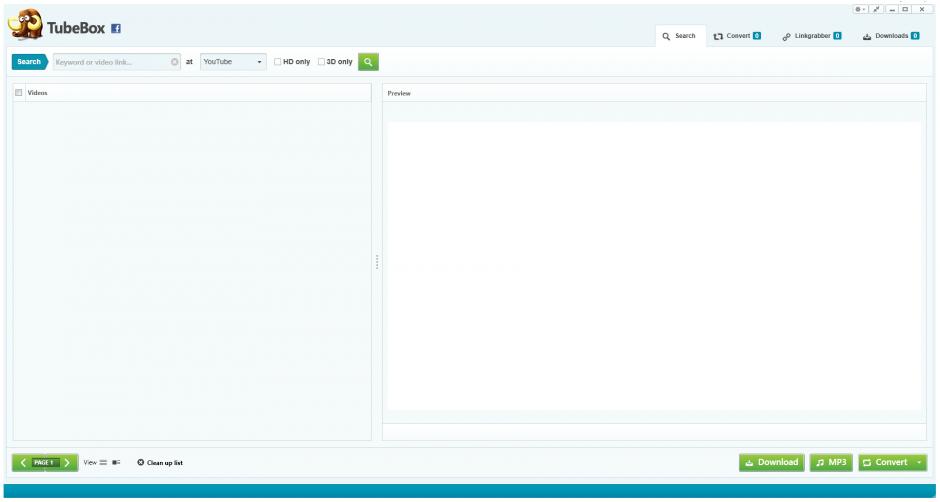Go to previous page arrow
940x502 pixels.
click(x=23, y=463)
